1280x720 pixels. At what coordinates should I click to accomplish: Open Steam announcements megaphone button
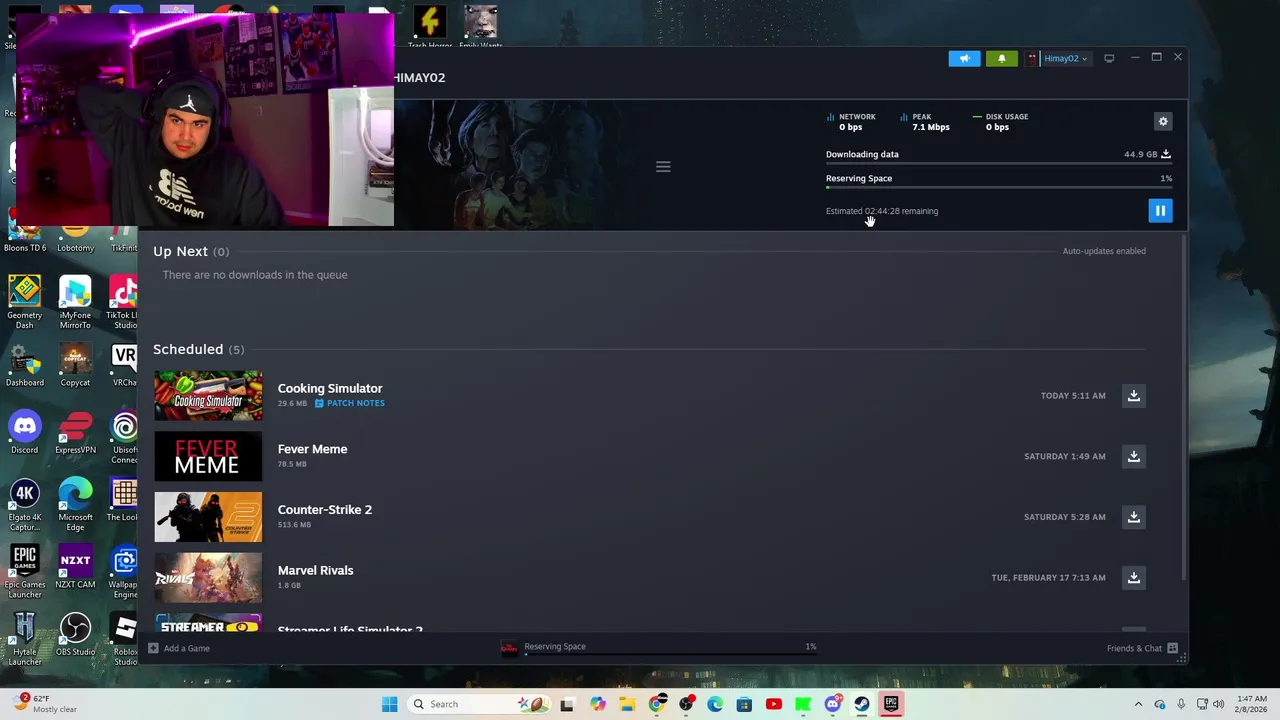[964, 58]
